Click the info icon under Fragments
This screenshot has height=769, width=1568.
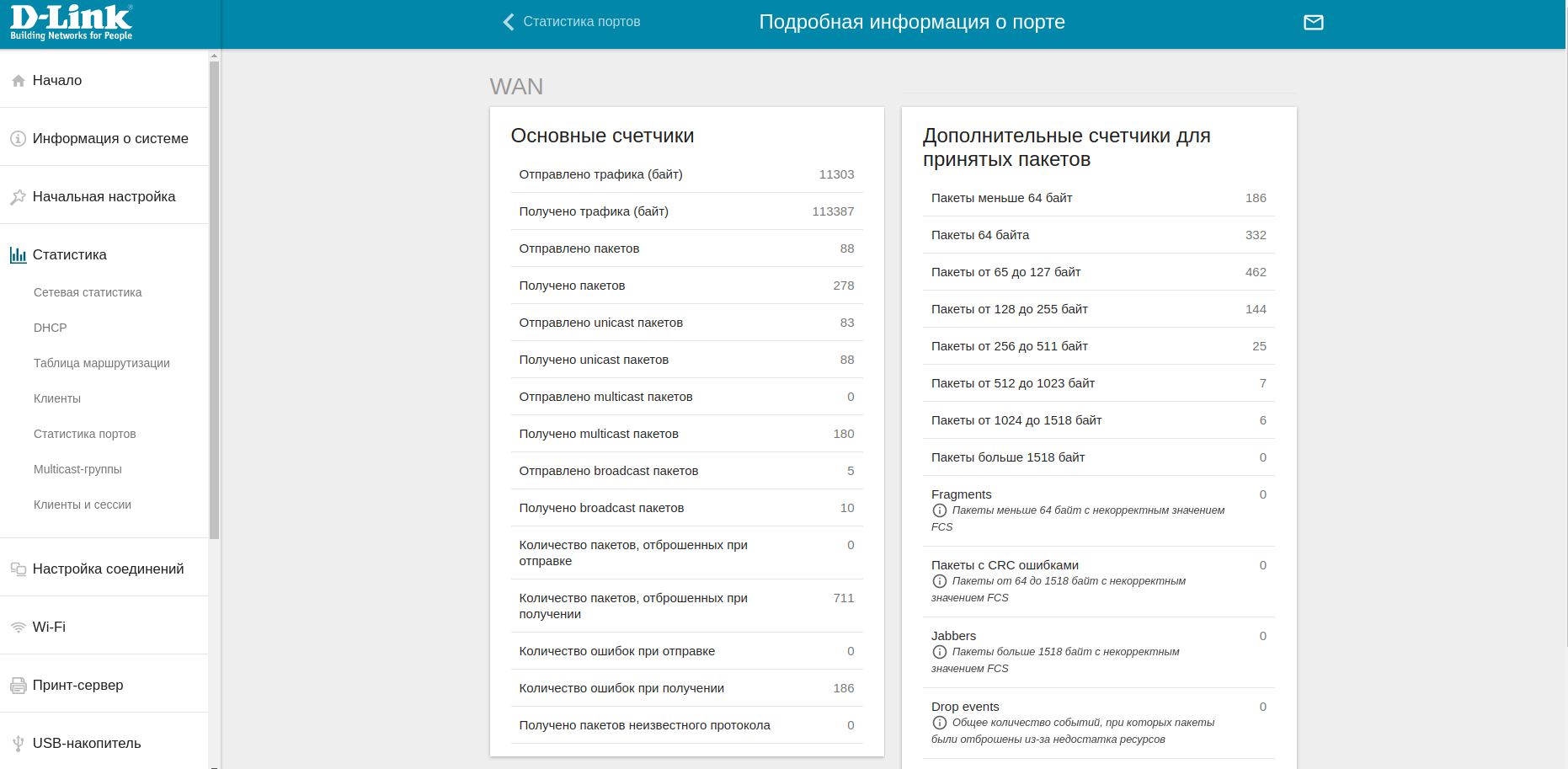tap(940, 510)
